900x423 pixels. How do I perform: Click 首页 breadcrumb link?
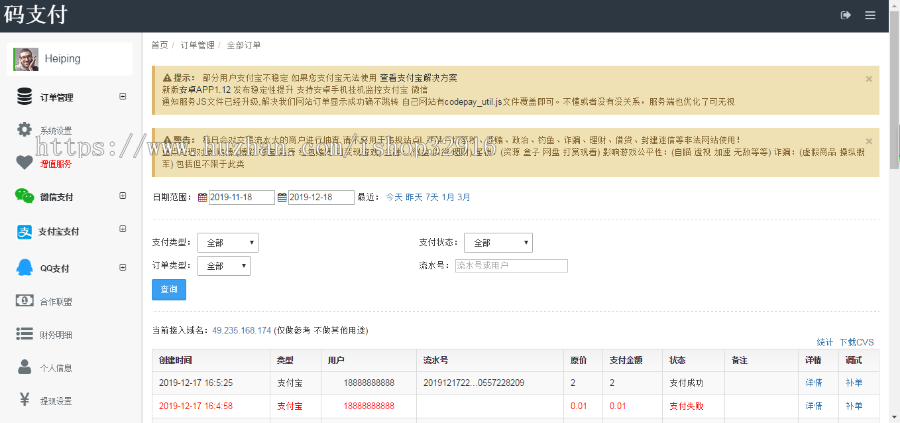point(160,45)
